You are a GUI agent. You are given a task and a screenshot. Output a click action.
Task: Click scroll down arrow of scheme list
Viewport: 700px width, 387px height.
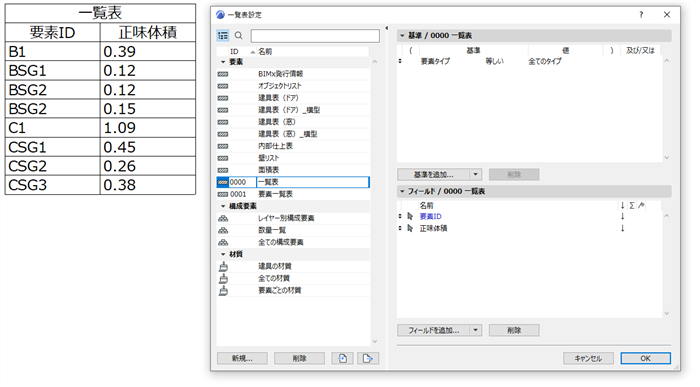point(375,341)
